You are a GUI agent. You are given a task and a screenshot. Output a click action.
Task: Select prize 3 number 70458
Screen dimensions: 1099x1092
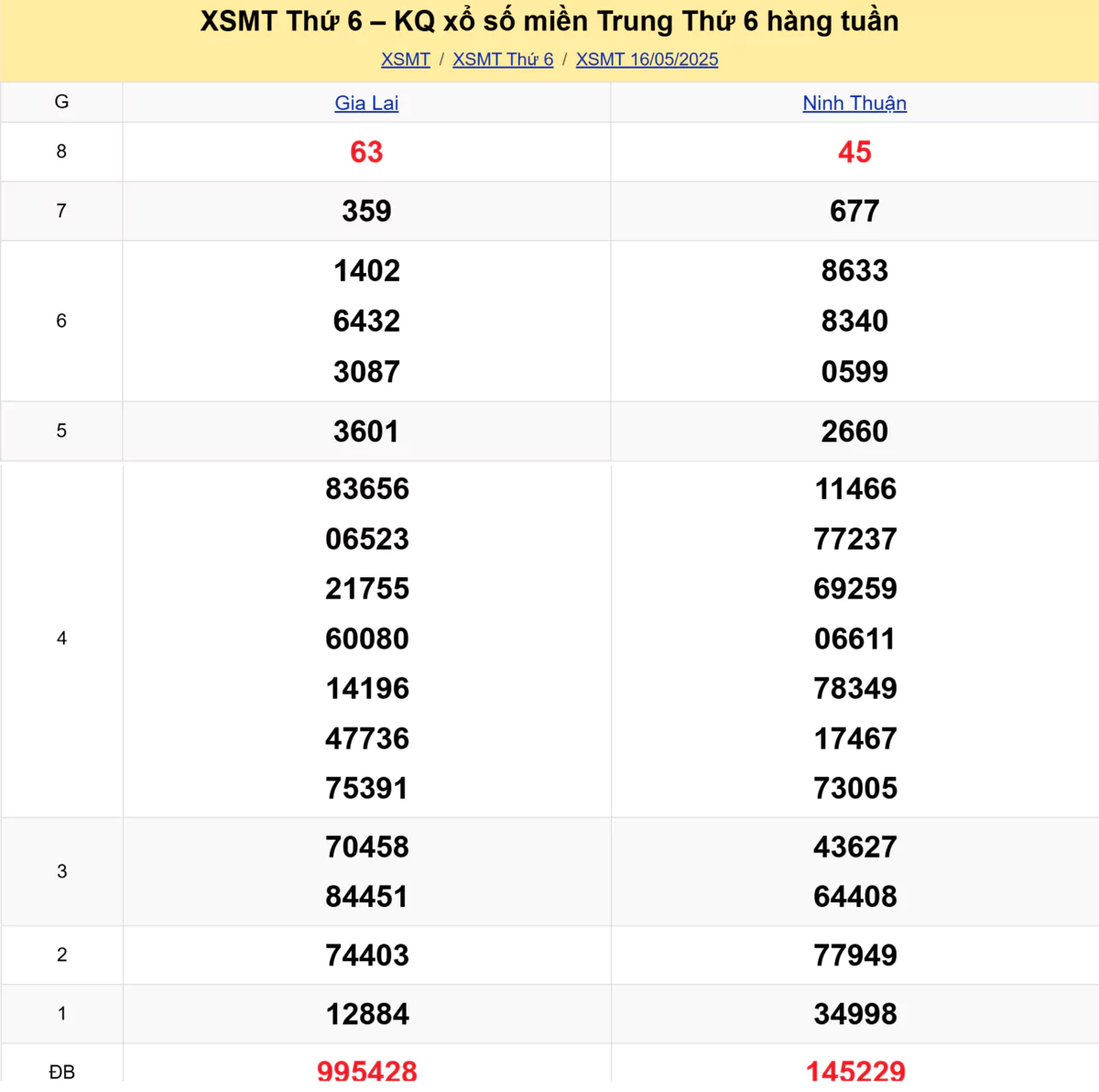[367, 847]
